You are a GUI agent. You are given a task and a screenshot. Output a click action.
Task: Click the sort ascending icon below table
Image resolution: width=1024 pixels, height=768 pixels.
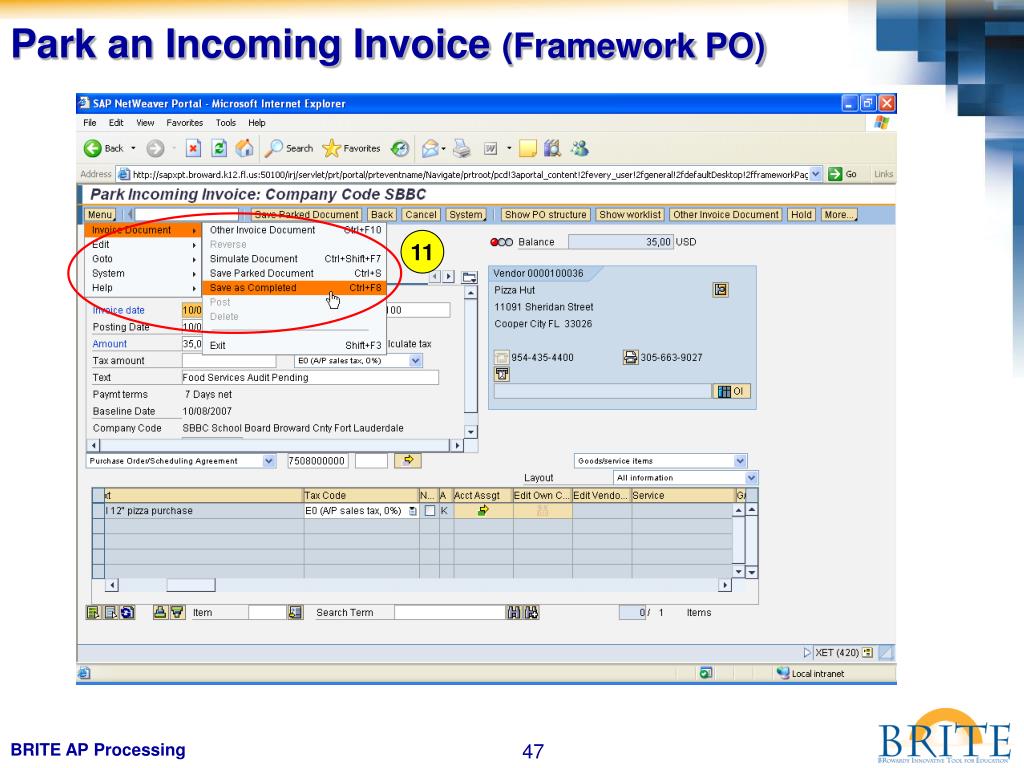(x=160, y=613)
